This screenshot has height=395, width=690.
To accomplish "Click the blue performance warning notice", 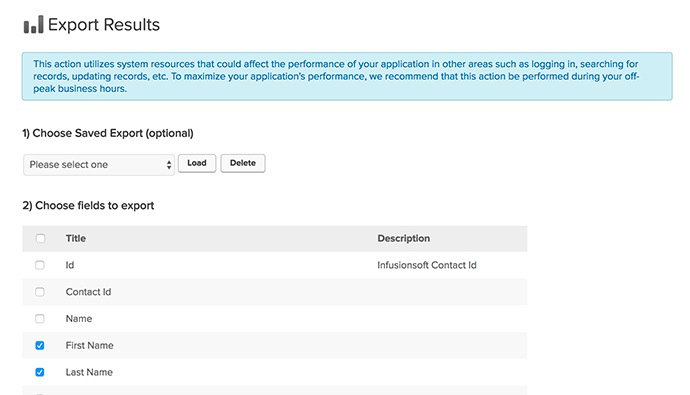I will click(347, 77).
